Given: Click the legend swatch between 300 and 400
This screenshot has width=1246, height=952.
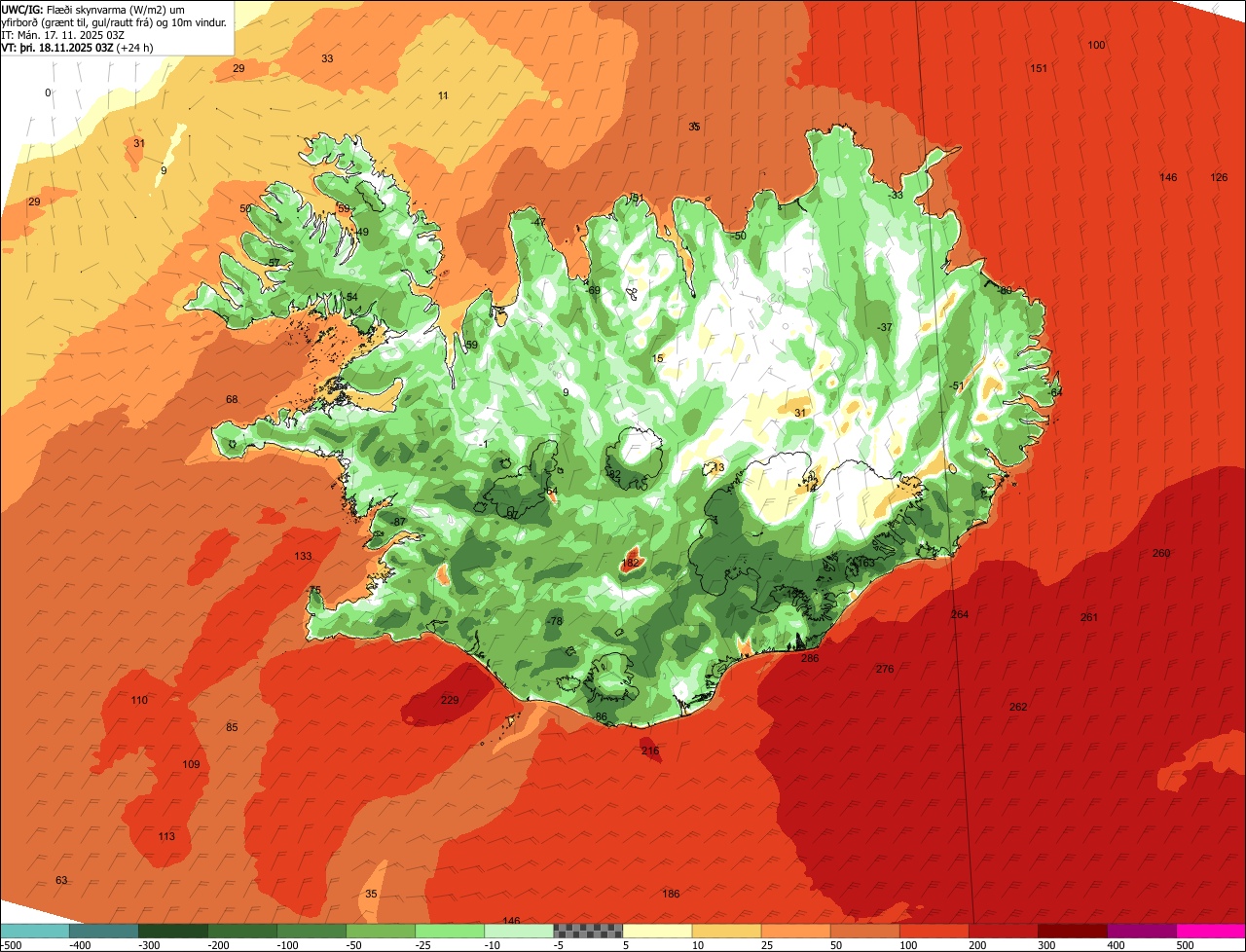Looking at the screenshot, I should pos(1072,931).
